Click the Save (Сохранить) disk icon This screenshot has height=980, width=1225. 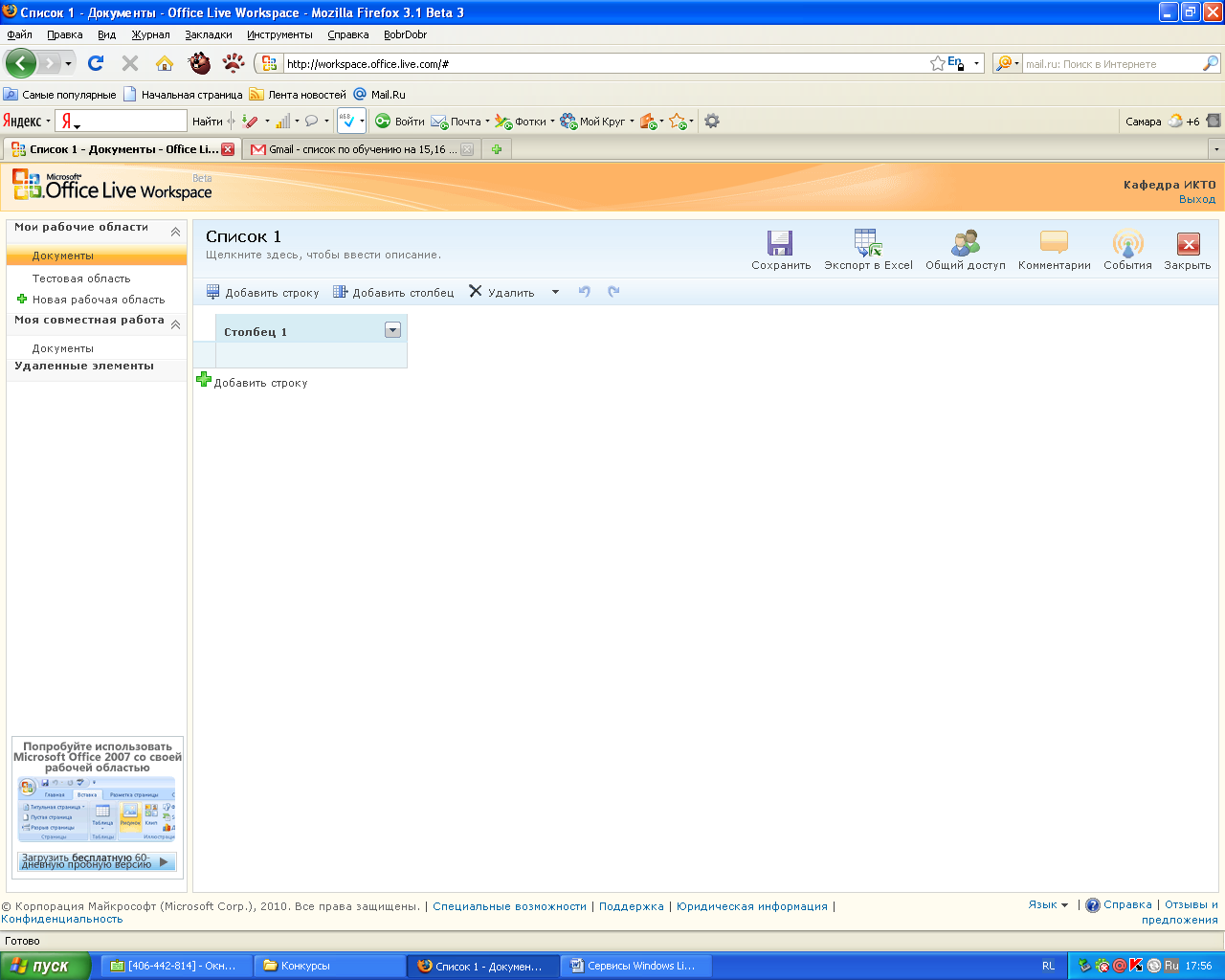click(x=780, y=242)
